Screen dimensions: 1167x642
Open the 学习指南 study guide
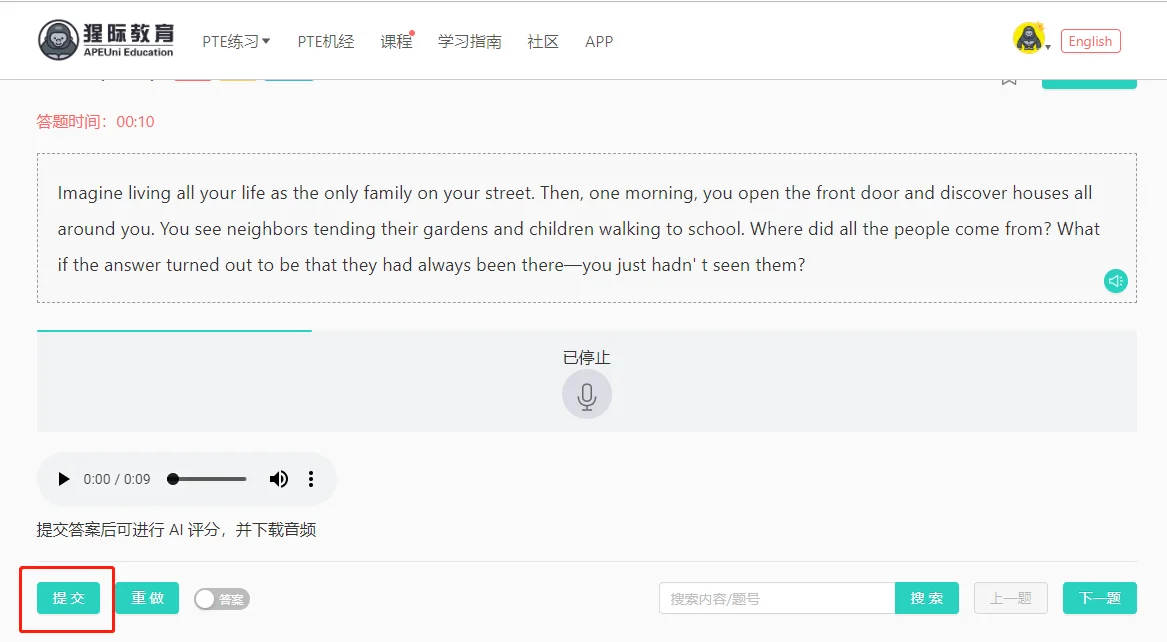470,41
